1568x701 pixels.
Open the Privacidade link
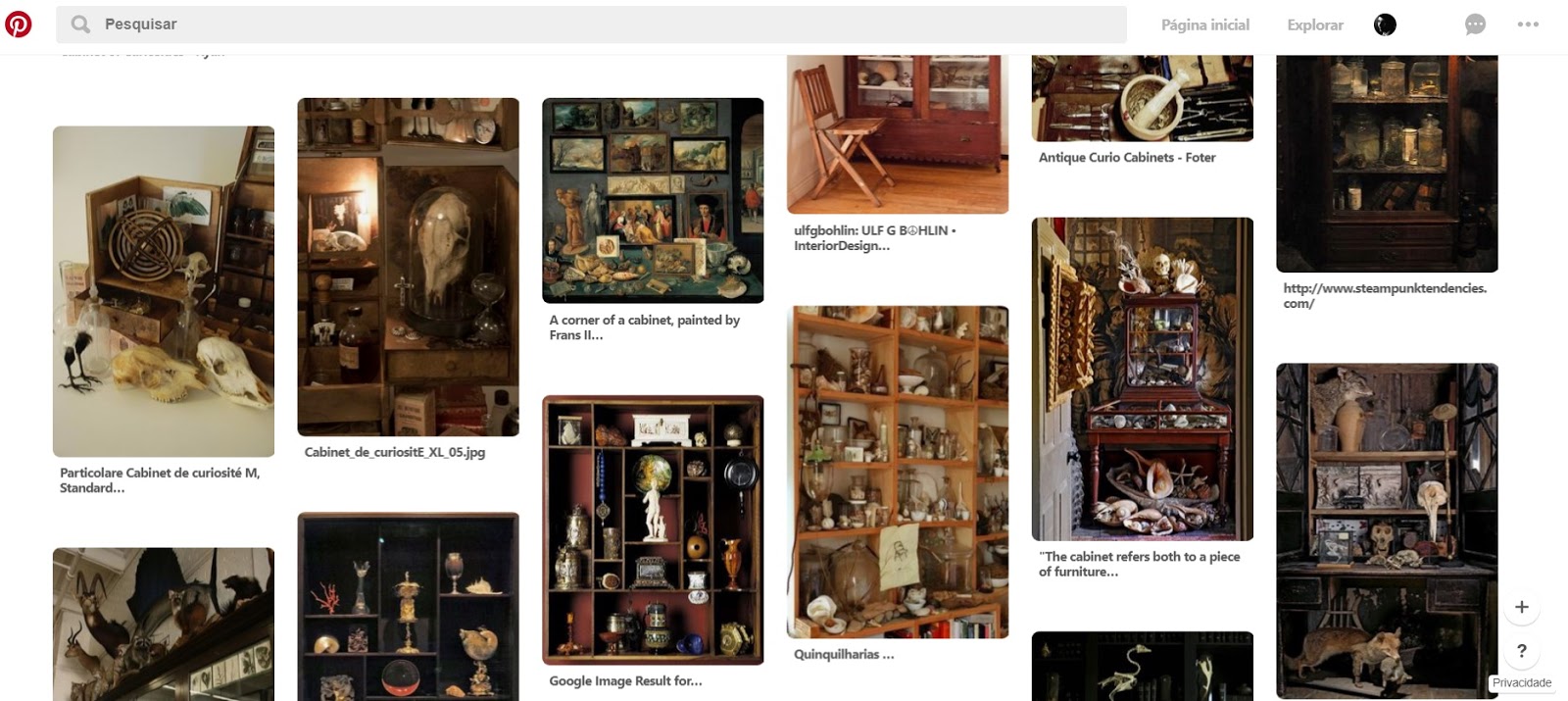[1522, 683]
